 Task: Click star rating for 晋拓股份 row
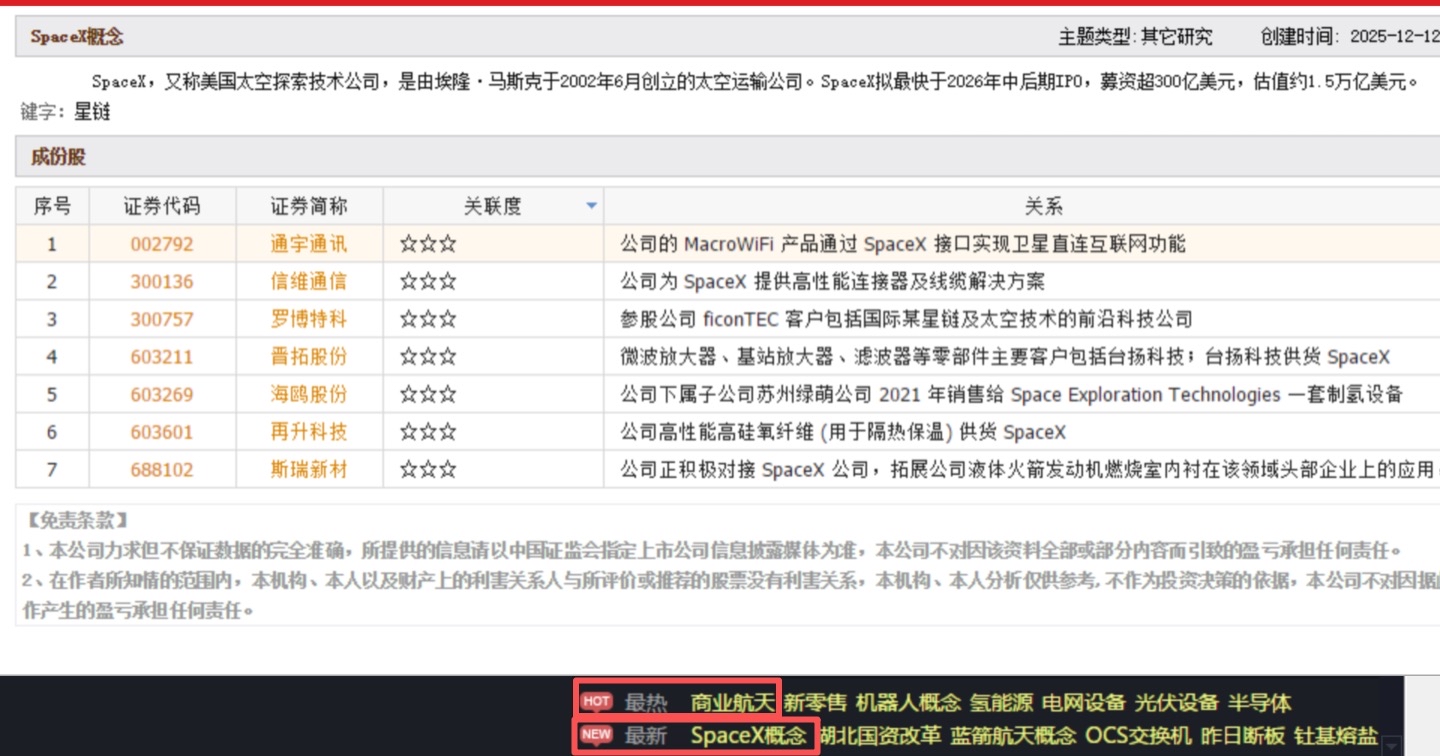click(x=428, y=357)
